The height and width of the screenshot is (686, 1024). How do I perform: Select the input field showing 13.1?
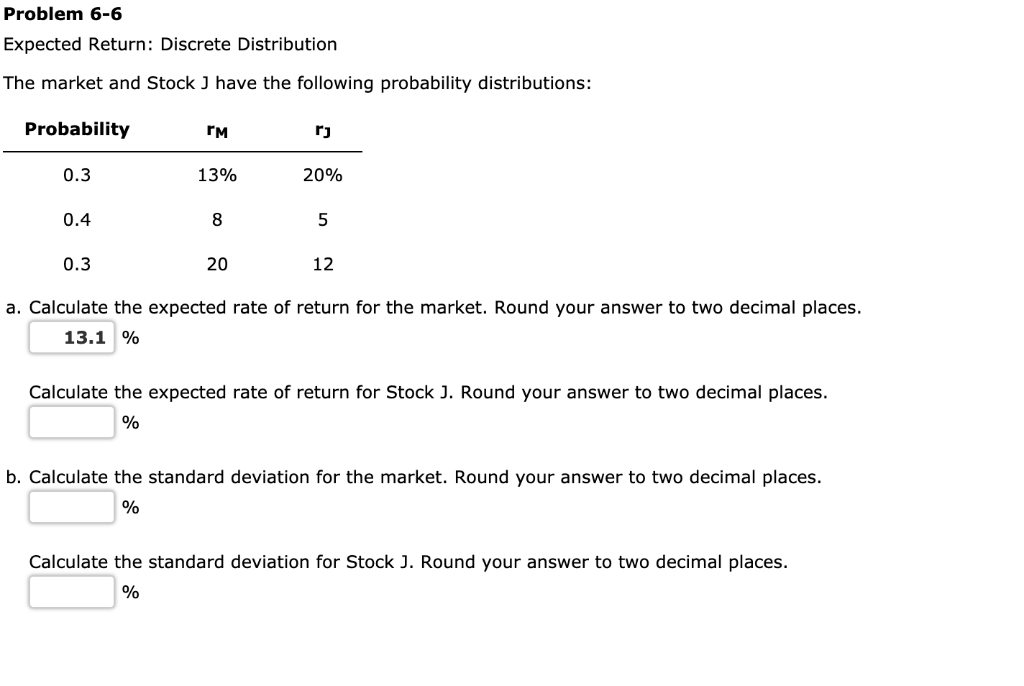(x=71, y=337)
